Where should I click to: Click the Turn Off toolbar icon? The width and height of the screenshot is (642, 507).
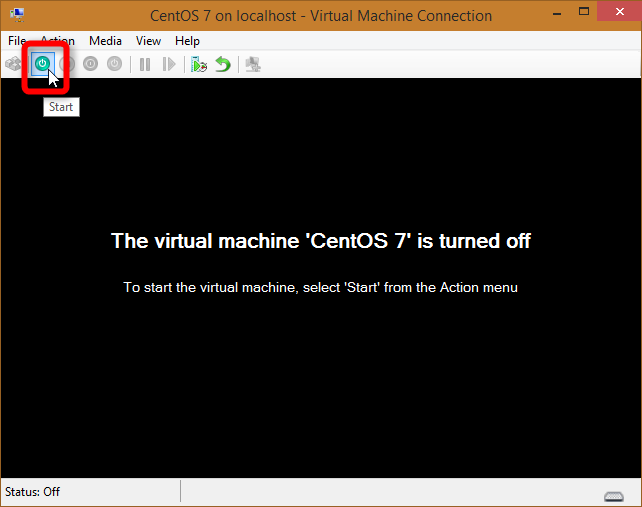(x=67, y=64)
